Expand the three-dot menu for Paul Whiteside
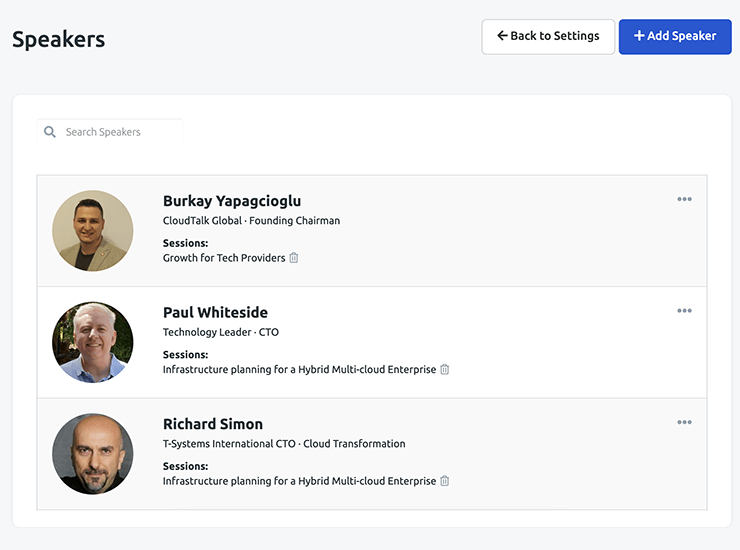This screenshot has height=550, width=740. coord(684,311)
